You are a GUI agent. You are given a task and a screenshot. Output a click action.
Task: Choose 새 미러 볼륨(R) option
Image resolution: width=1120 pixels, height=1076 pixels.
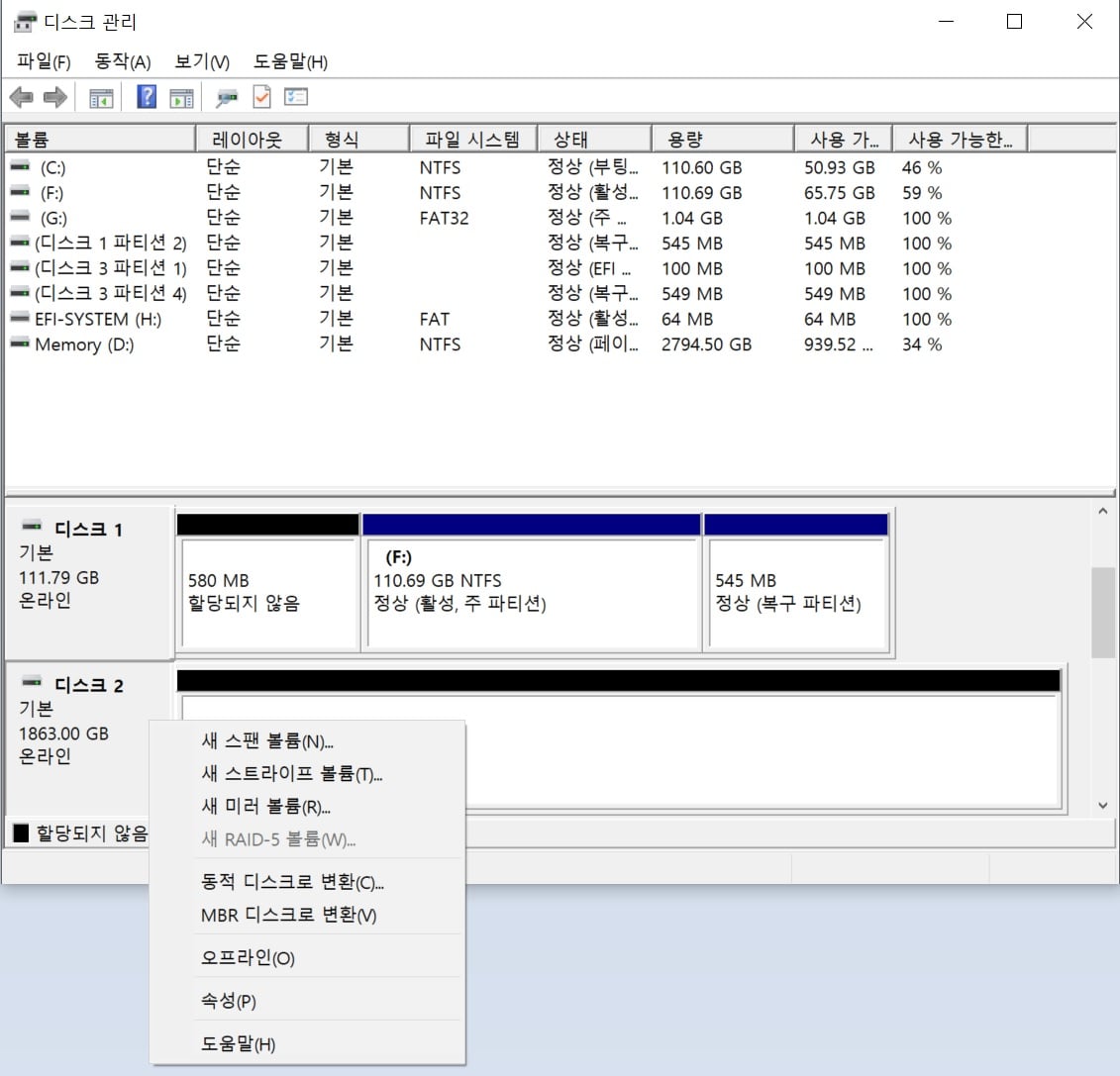(x=307, y=807)
